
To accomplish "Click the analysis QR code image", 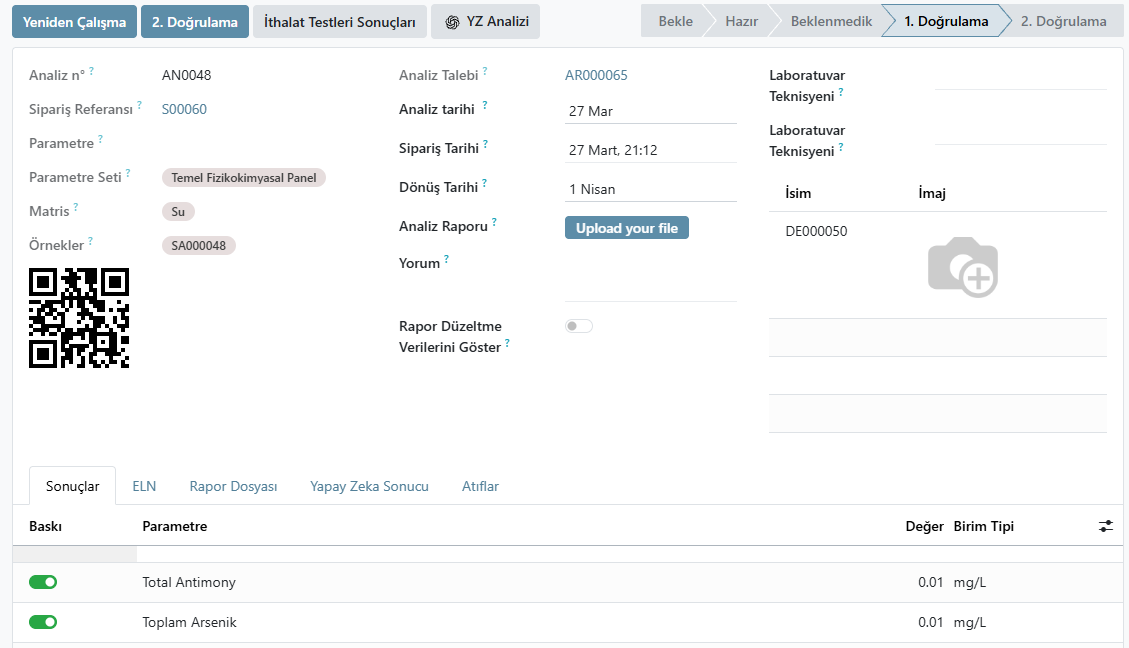I will click(x=79, y=318).
